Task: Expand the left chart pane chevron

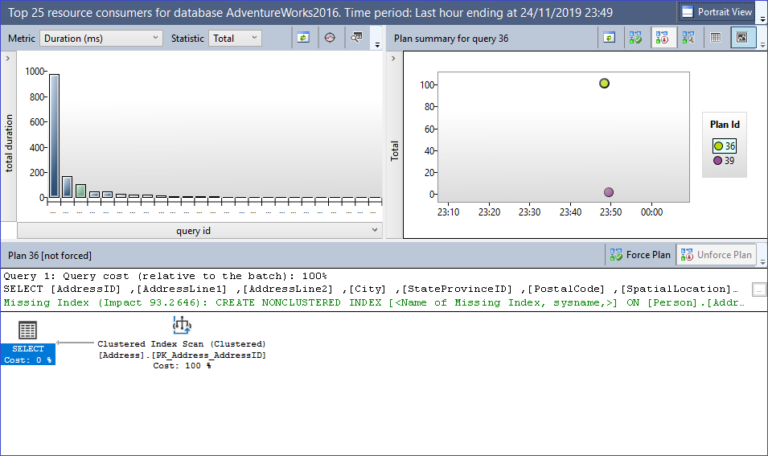Action: click(8, 58)
